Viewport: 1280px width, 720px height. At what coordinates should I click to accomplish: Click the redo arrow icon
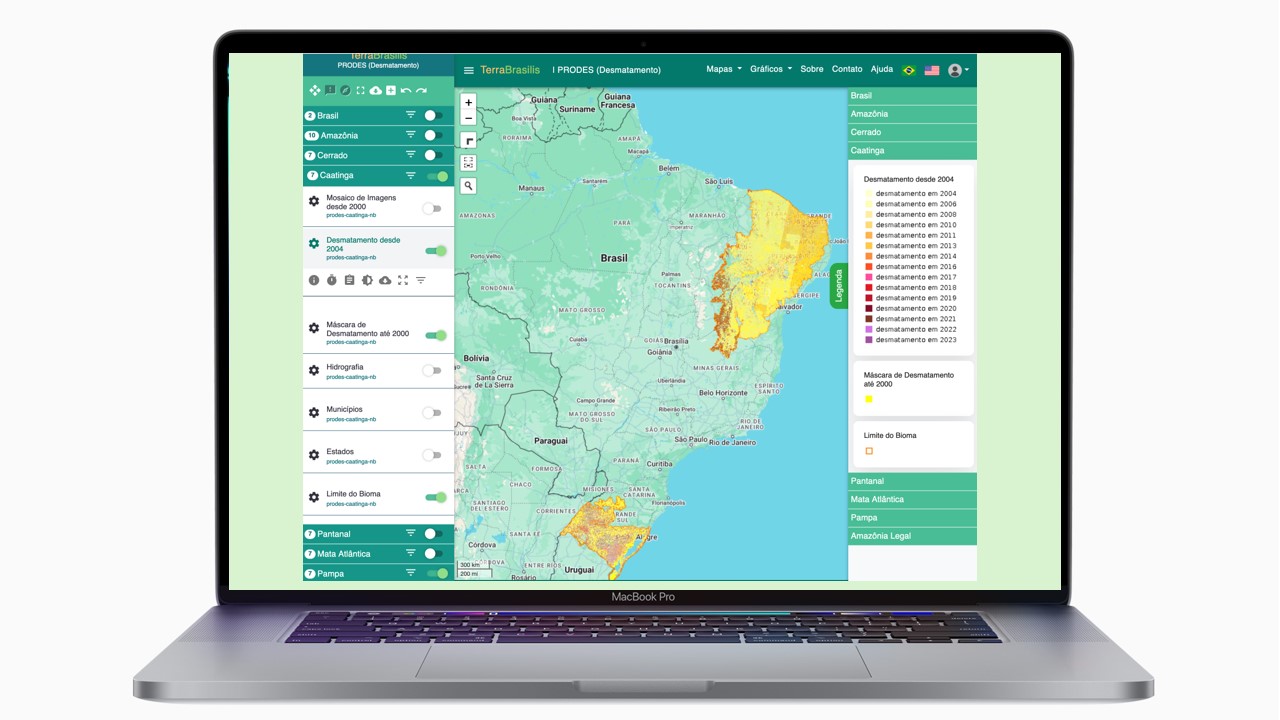click(x=421, y=90)
